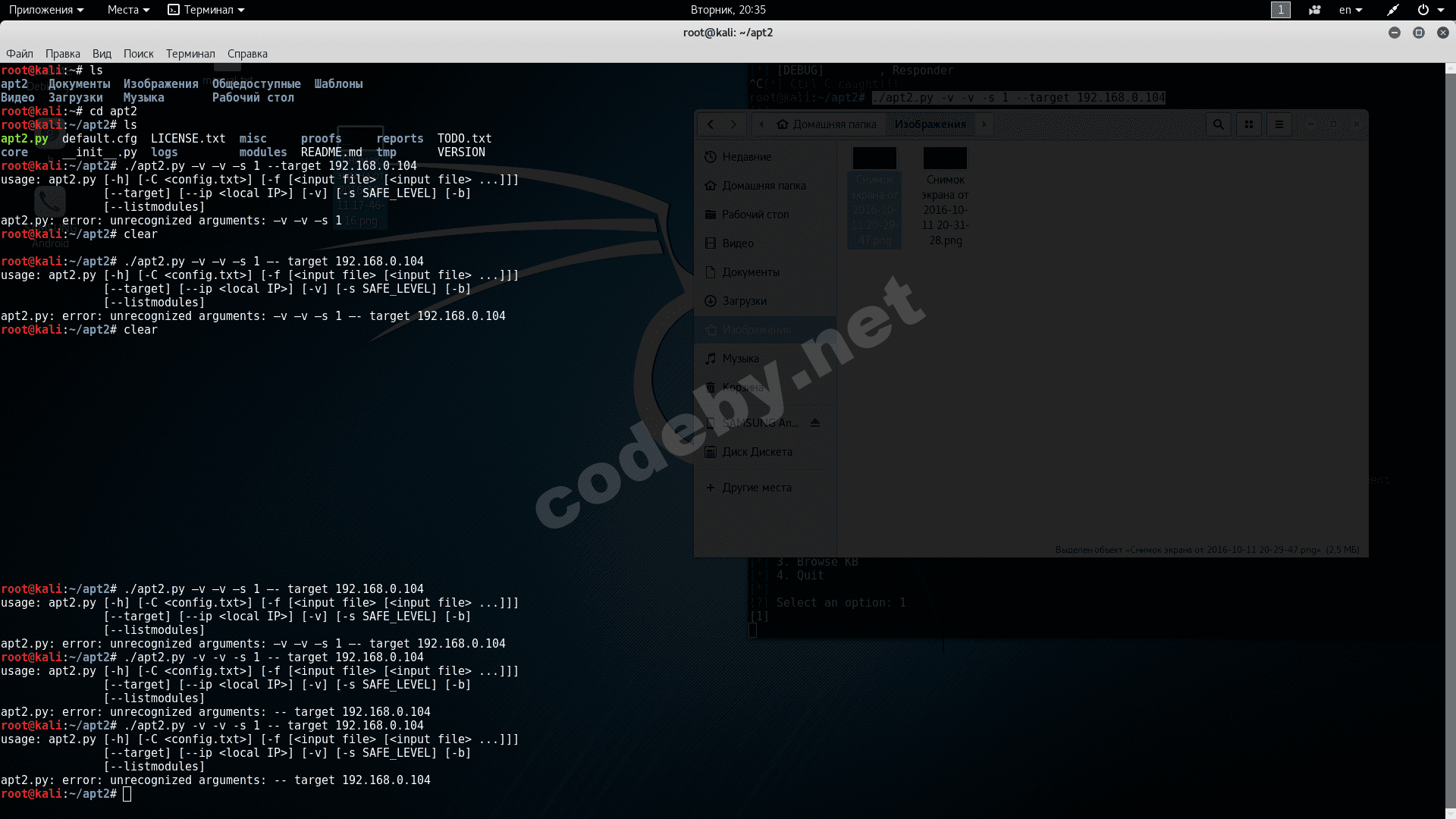
Task: Click the eject icon next to SAMSUNG An...
Action: pyautogui.click(x=815, y=423)
